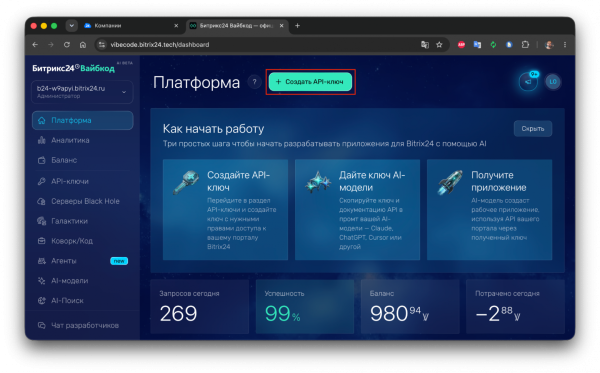This screenshot has width=600, height=373.
Task: Open the LO user avatar menu
Action: [553, 81]
